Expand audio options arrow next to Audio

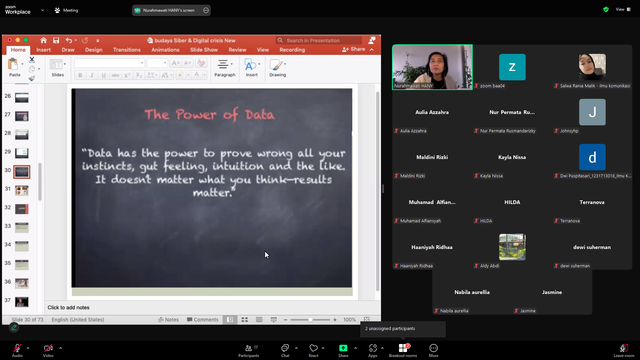coord(28,348)
